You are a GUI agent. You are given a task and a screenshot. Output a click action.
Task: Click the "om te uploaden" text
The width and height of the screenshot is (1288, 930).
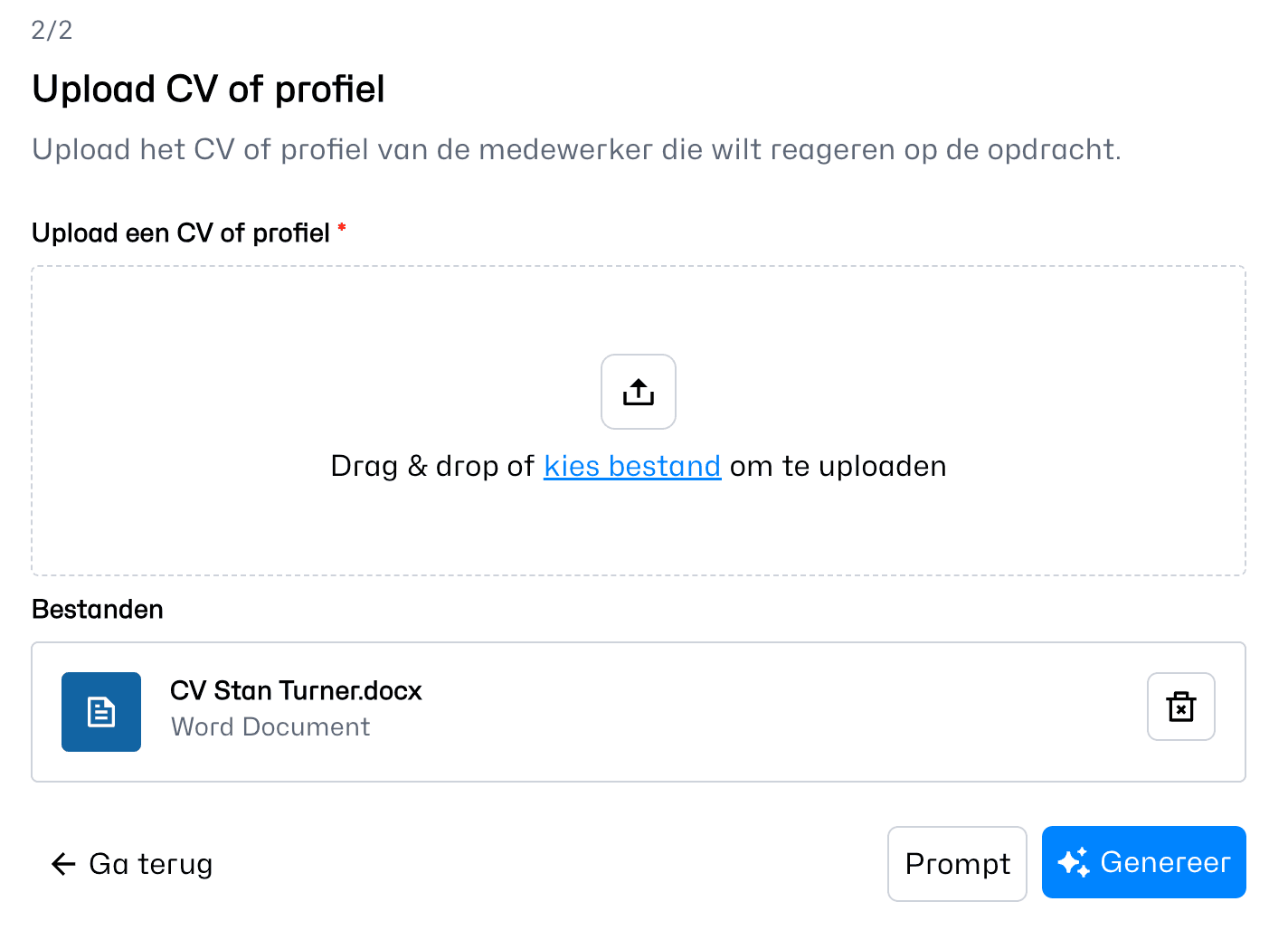[x=838, y=466]
